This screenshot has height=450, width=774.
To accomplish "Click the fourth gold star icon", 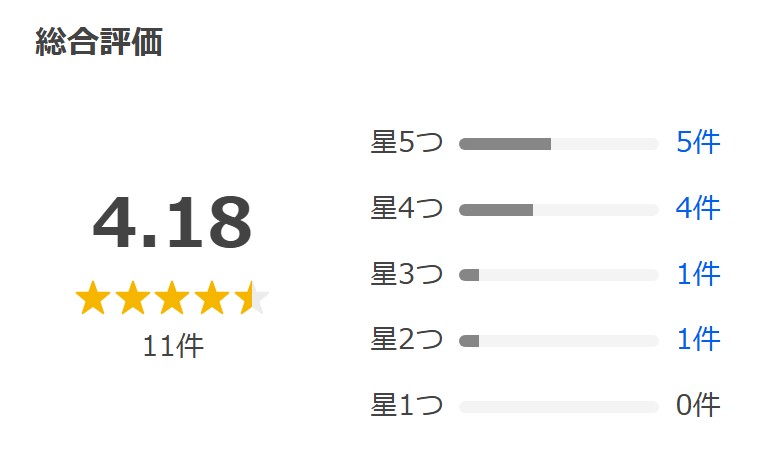I will (212, 298).
